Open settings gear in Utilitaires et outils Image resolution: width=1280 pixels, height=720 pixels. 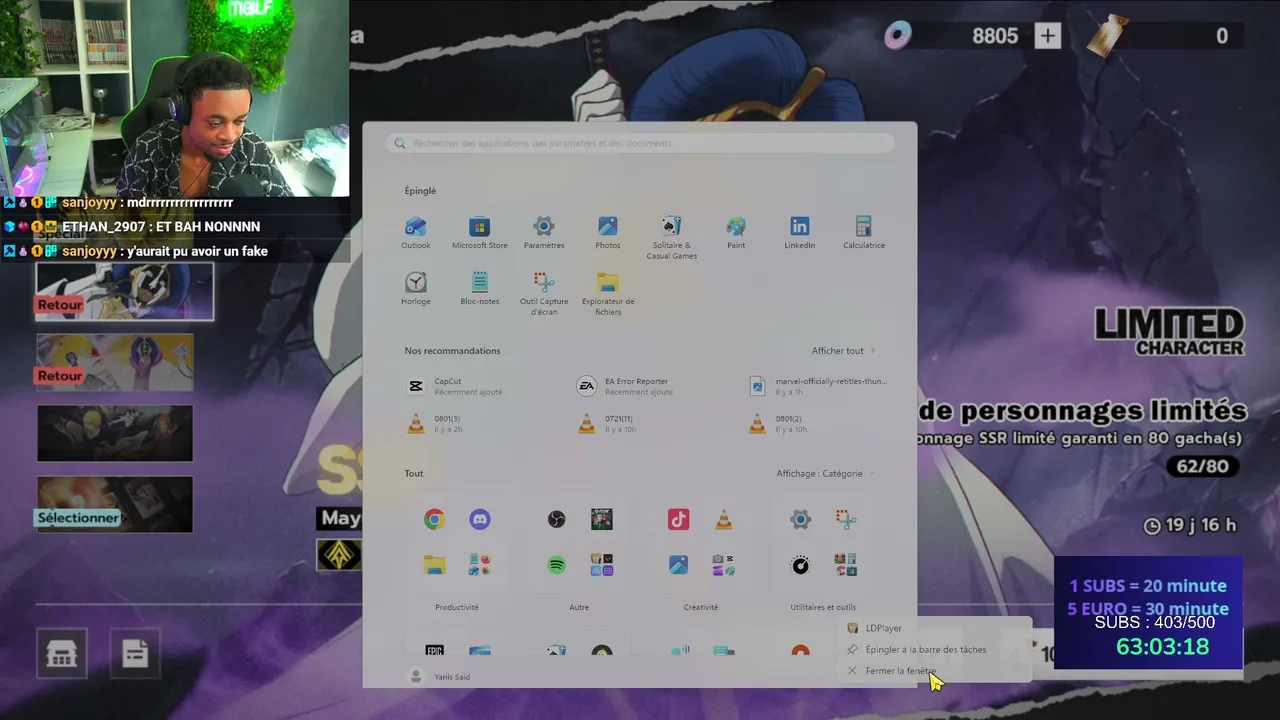coord(800,519)
